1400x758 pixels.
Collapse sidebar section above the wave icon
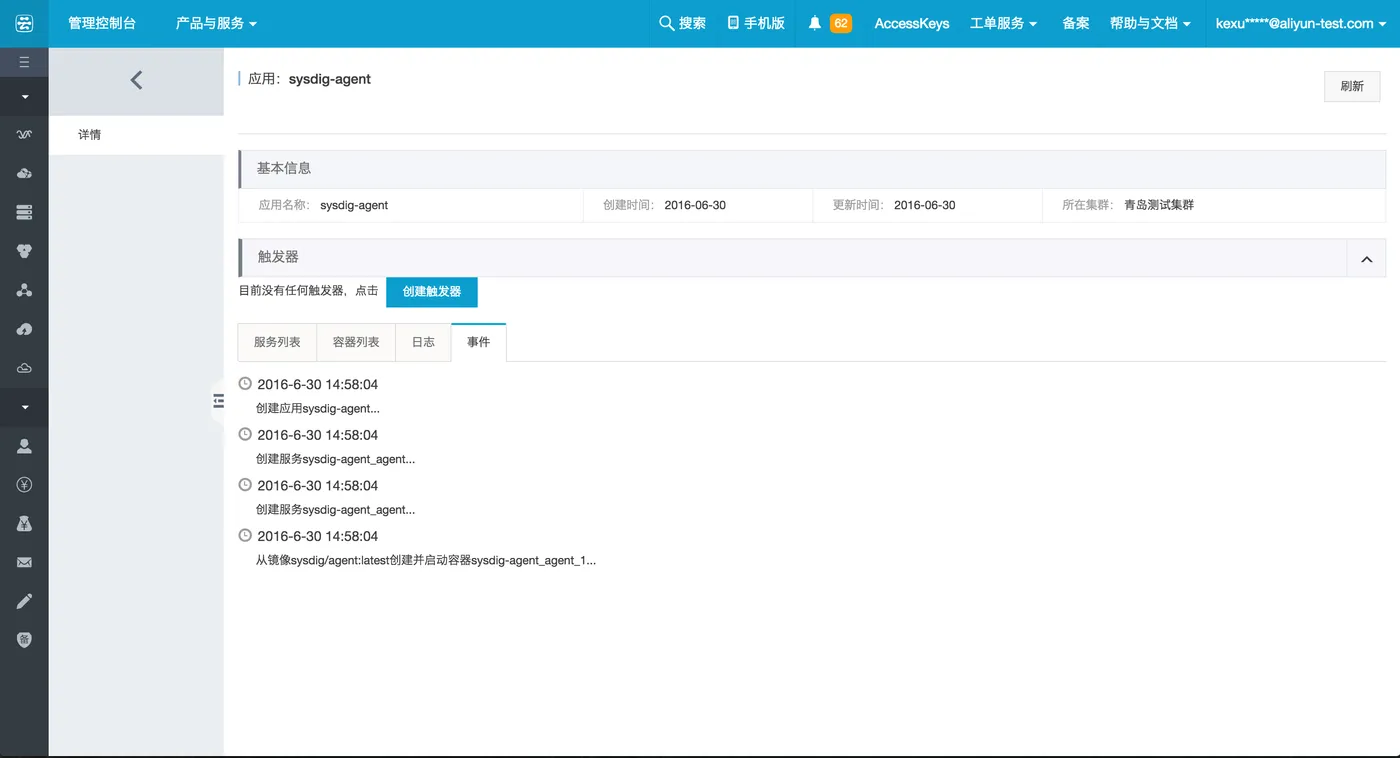[24, 97]
